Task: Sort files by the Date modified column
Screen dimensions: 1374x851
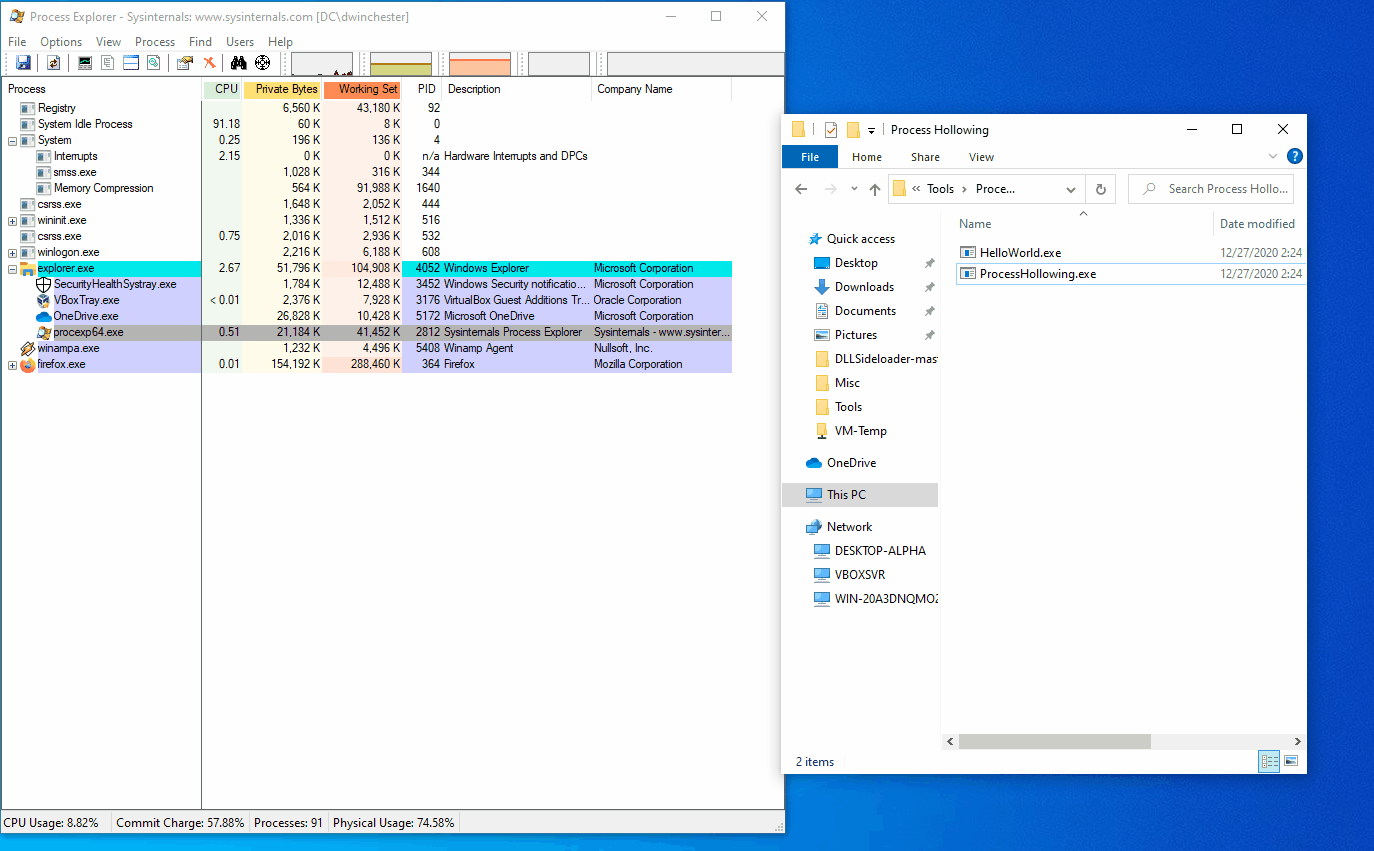Action: pyautogui.click(x=1260, y=224)
